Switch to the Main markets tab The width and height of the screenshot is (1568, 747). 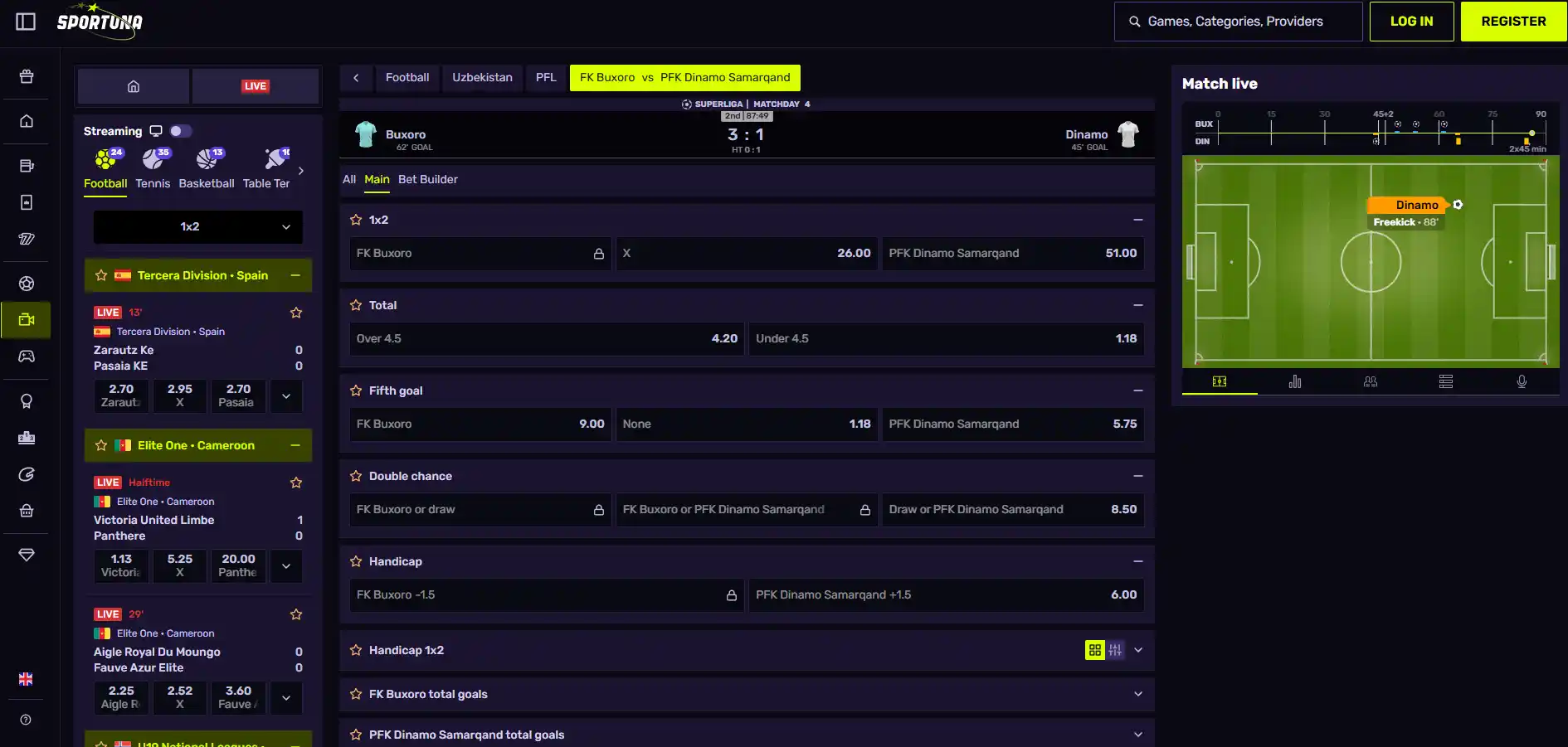377,179
